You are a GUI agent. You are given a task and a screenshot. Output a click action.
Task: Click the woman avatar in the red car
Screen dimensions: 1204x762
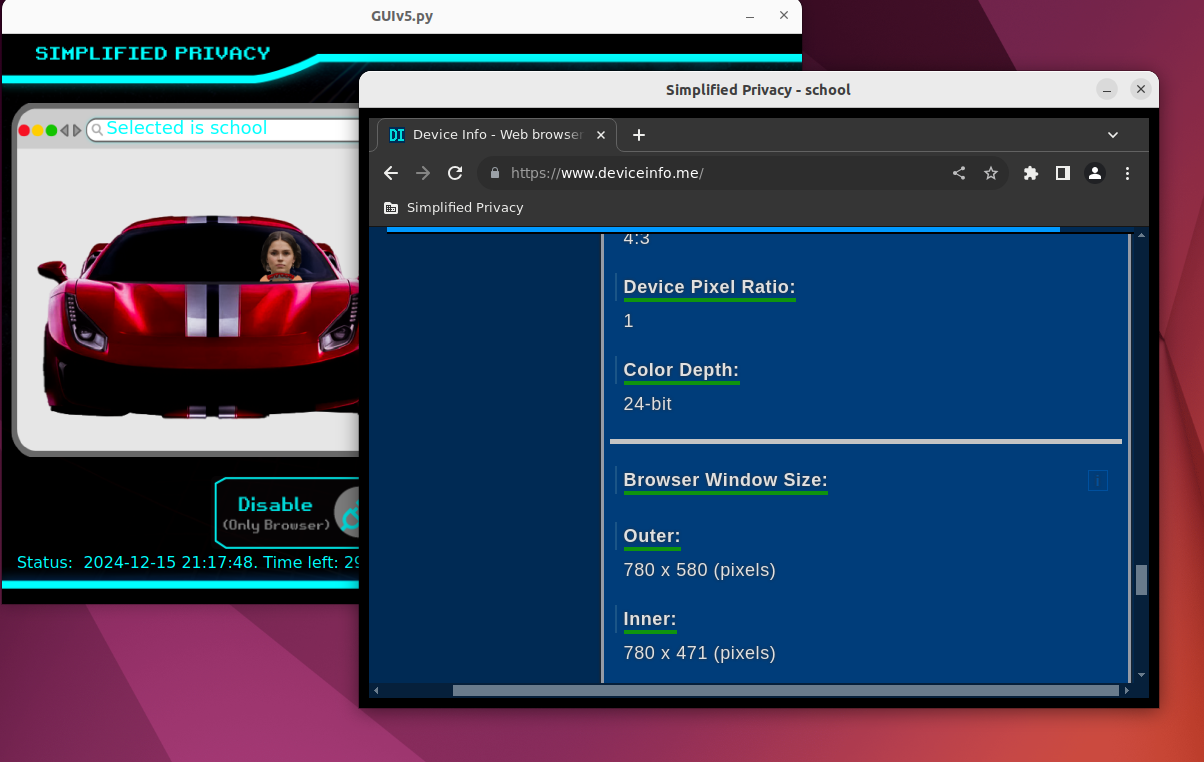[x=281, y=257]
